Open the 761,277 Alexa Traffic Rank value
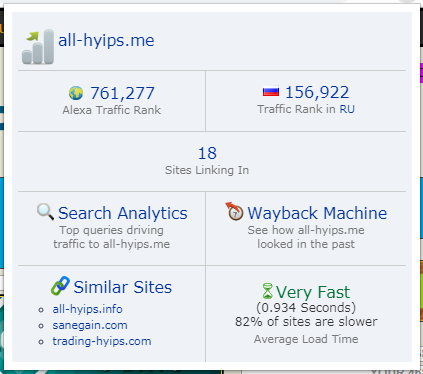The height and width of the screenshot is (374, 423). [122, 93]
